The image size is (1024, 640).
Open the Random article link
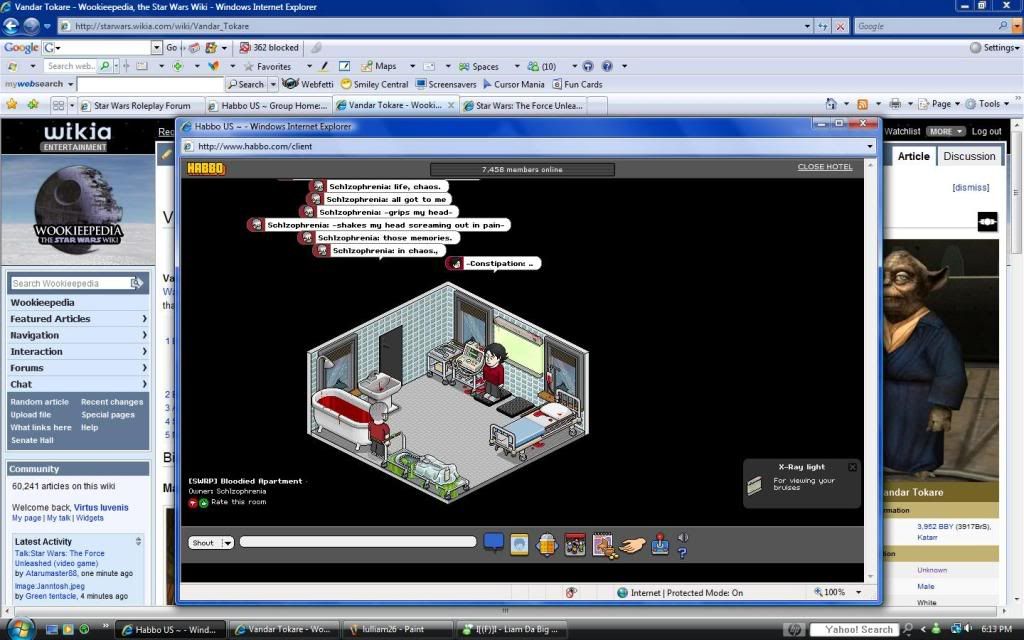click(x=40, y=402)
